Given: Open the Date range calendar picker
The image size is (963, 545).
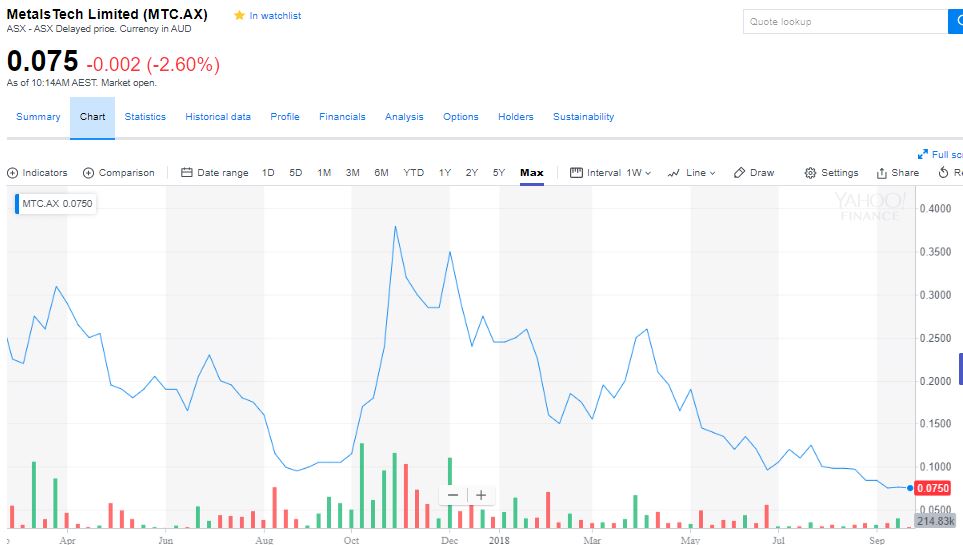Looking at the screenshot, I should tap(214, 173).
